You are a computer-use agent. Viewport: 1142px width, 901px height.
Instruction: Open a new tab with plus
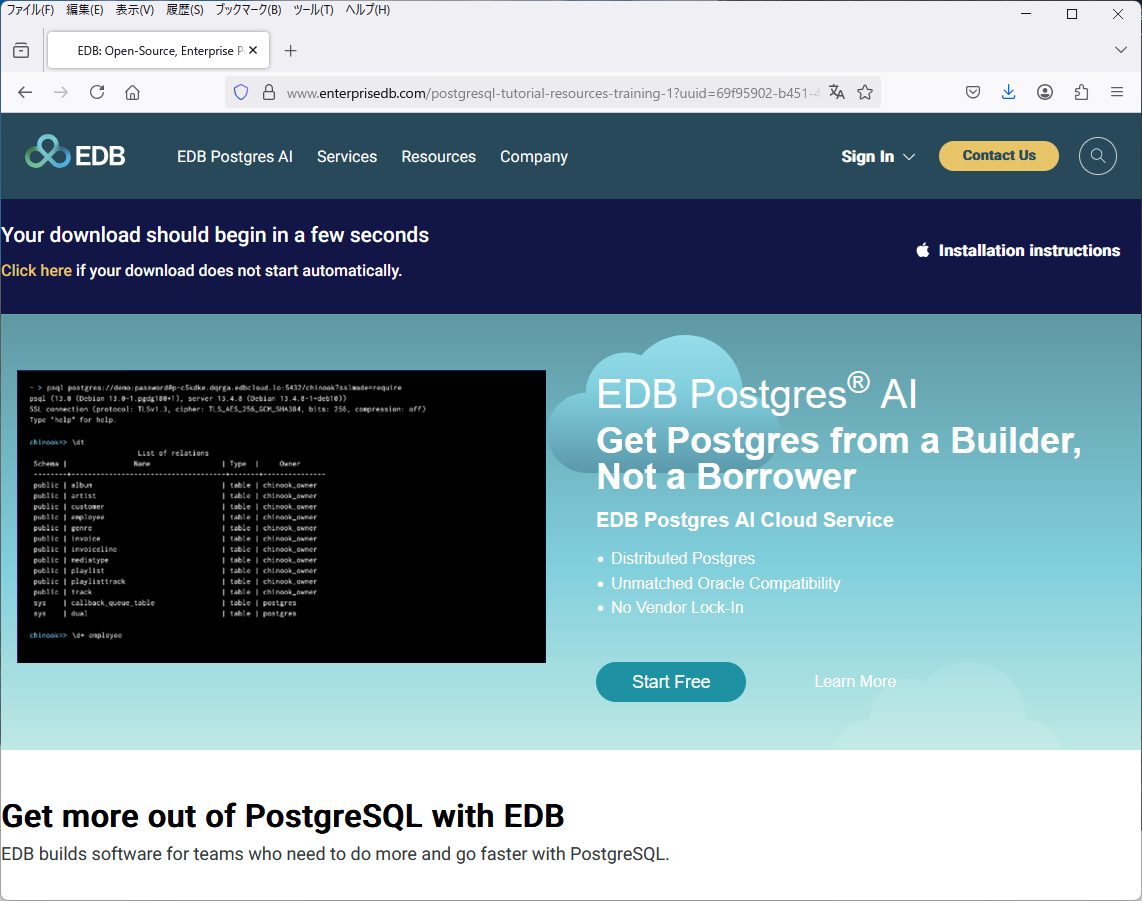291,50
